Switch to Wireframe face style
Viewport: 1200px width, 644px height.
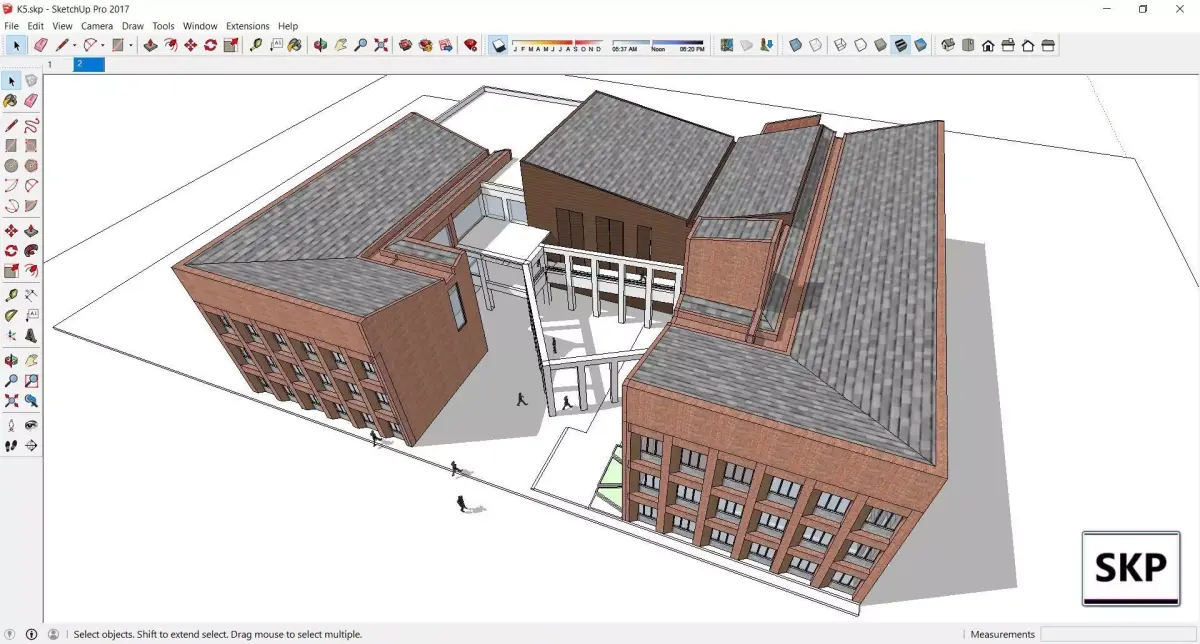[x=840, y=45]
